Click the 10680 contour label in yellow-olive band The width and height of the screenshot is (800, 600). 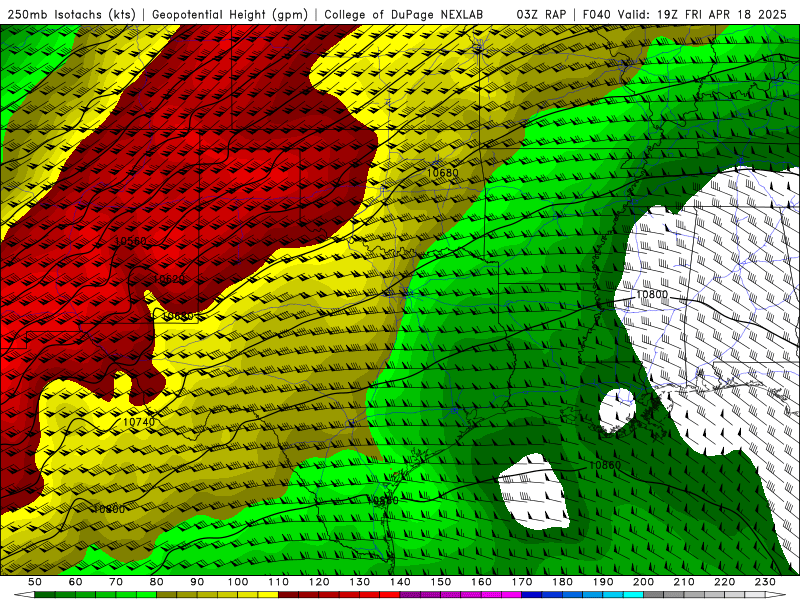tap(442, 172)
